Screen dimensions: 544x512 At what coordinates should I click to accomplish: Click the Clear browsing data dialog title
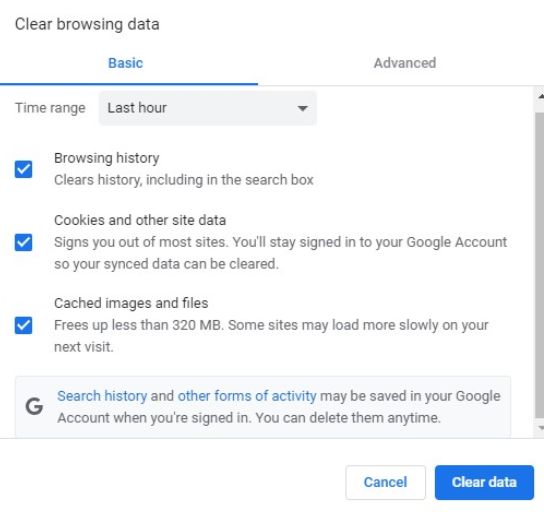(87, 24)
